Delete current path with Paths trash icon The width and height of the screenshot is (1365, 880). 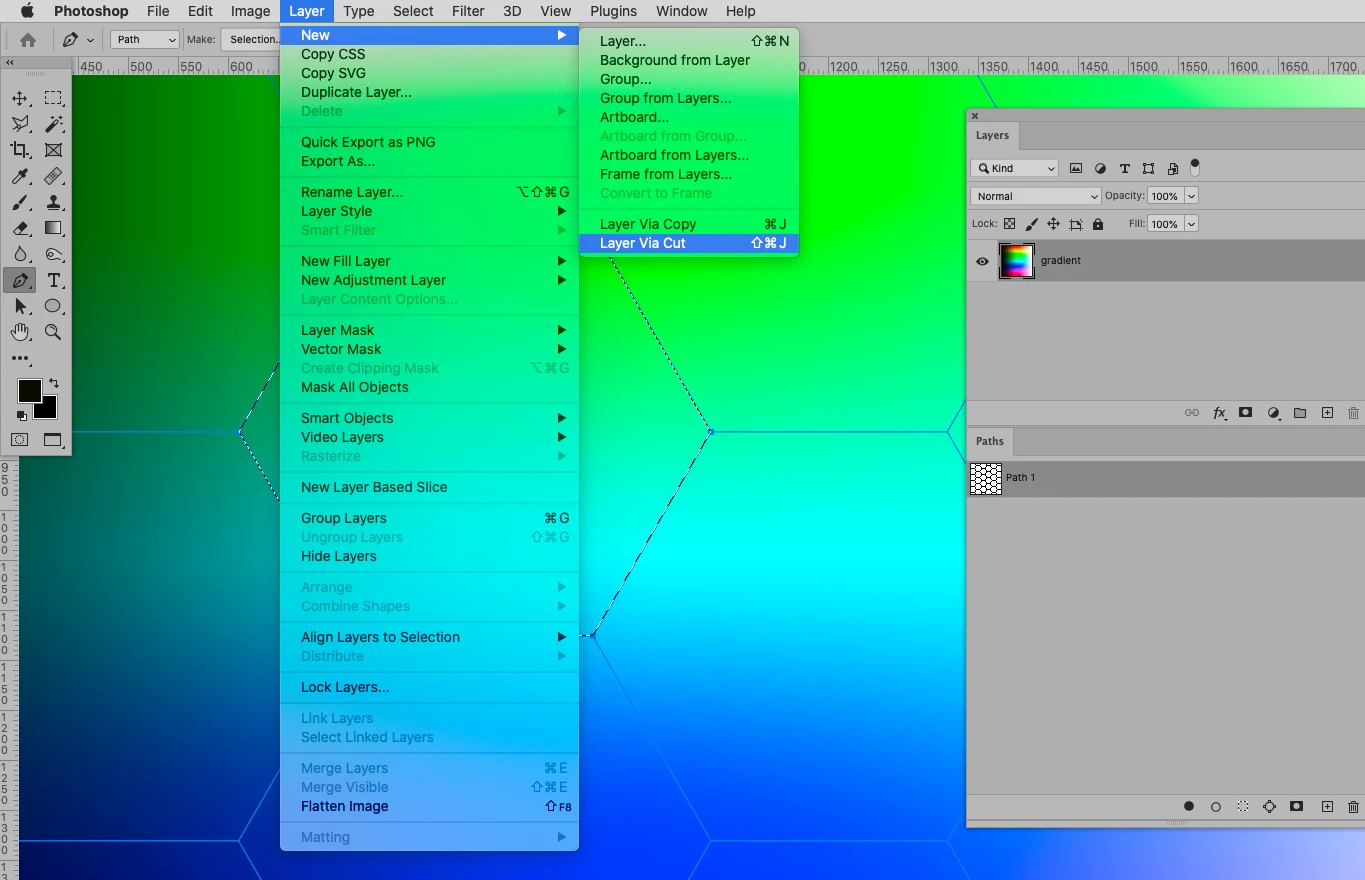coord(1353,806)
